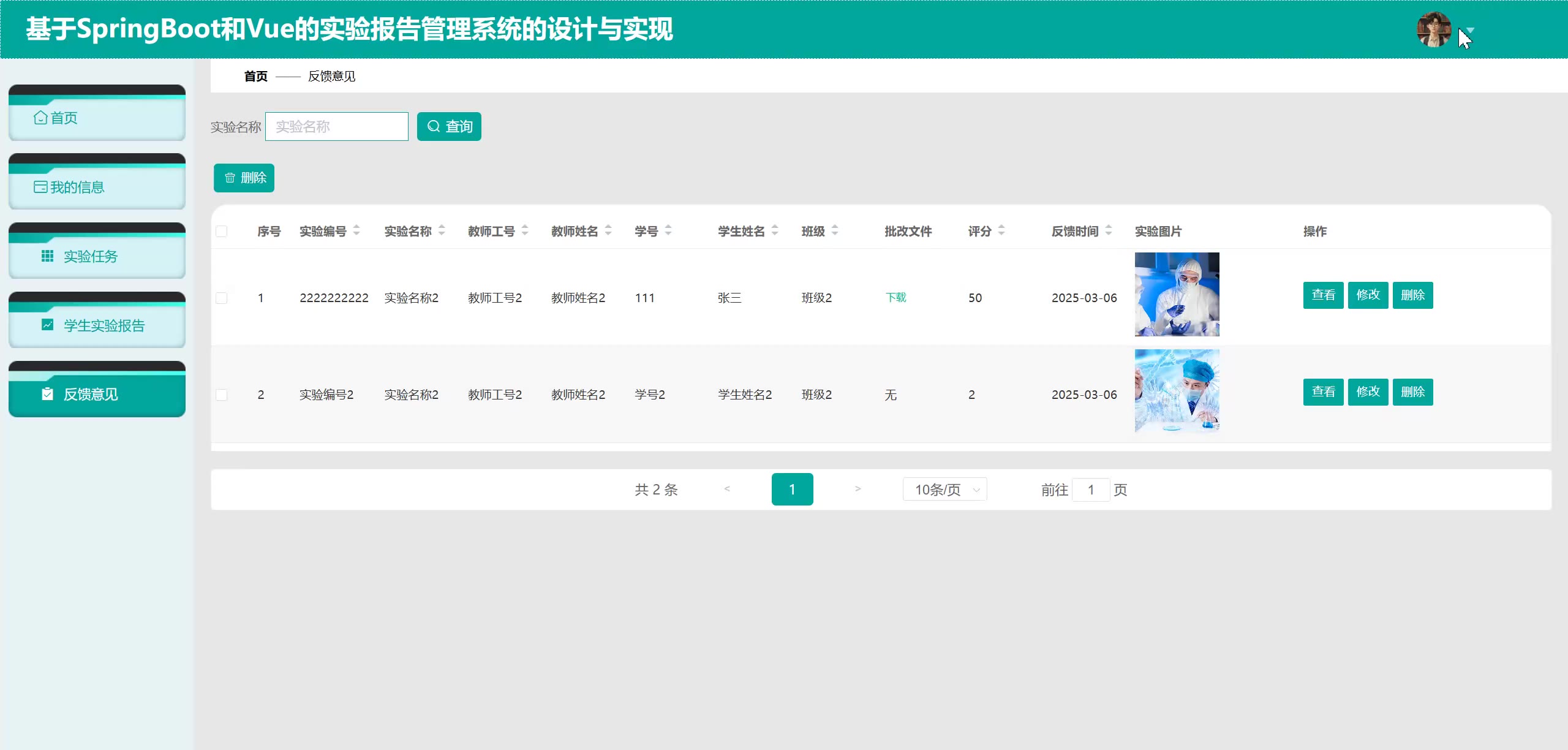1568x750 pixels.
Task: Open the 10条/页 page size dropdown
Action: pos(944,490)
